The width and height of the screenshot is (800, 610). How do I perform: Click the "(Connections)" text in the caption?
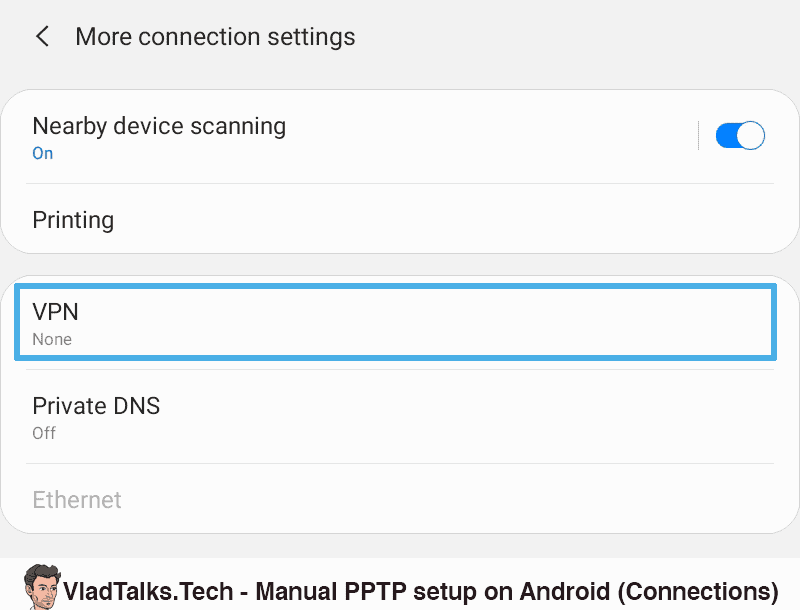698,590
